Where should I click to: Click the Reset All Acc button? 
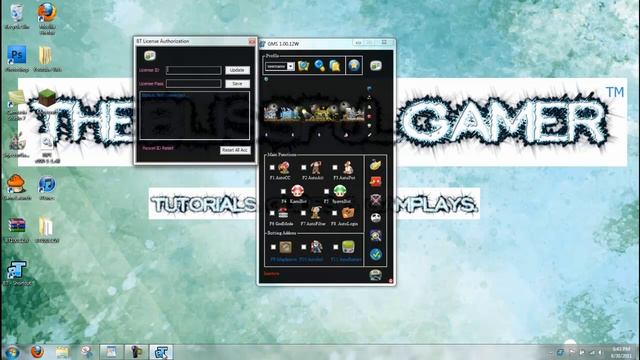tap(235, 150)
